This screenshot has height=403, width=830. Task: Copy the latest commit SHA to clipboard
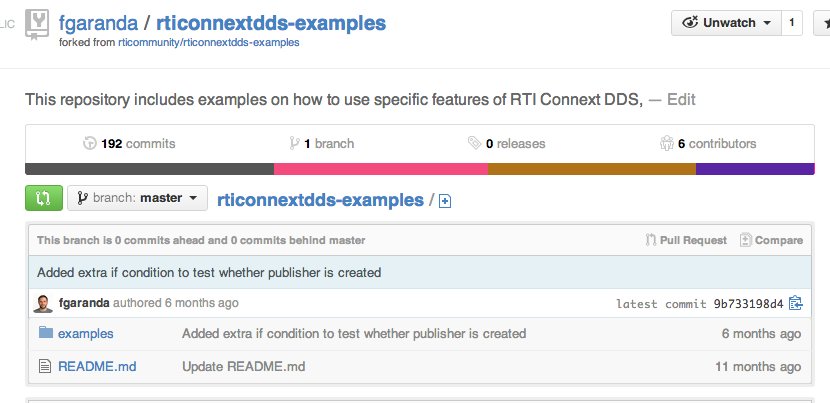pos(795,303)
